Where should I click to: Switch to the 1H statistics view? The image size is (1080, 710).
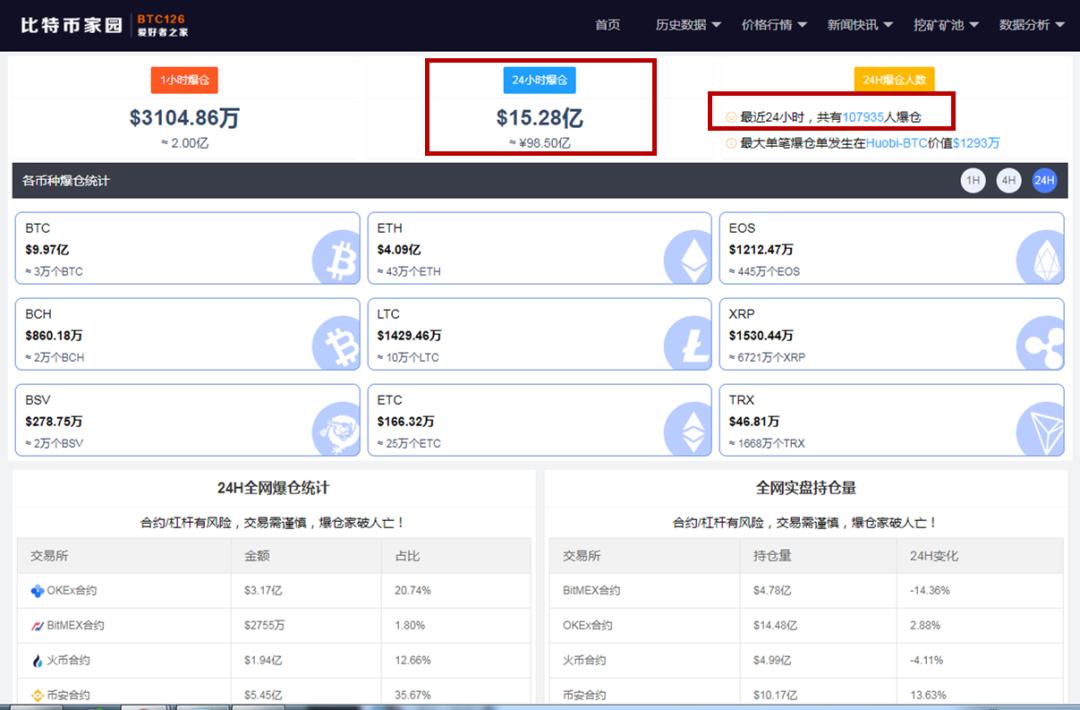973,181
